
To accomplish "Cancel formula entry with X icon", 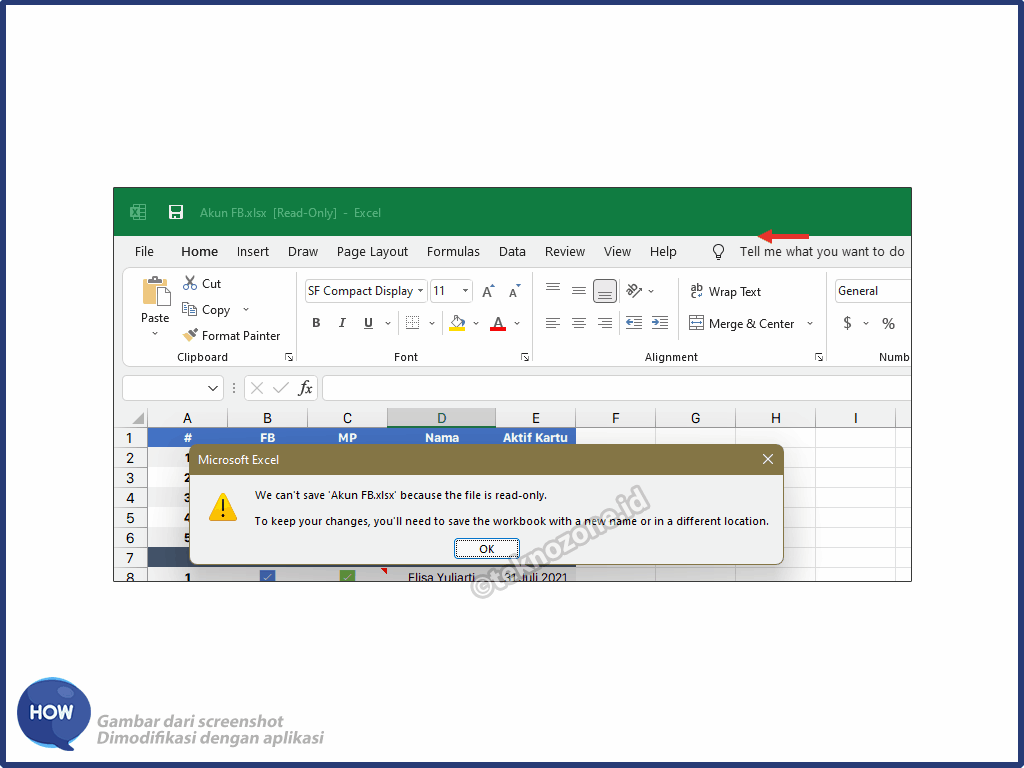I will [257, 388].
